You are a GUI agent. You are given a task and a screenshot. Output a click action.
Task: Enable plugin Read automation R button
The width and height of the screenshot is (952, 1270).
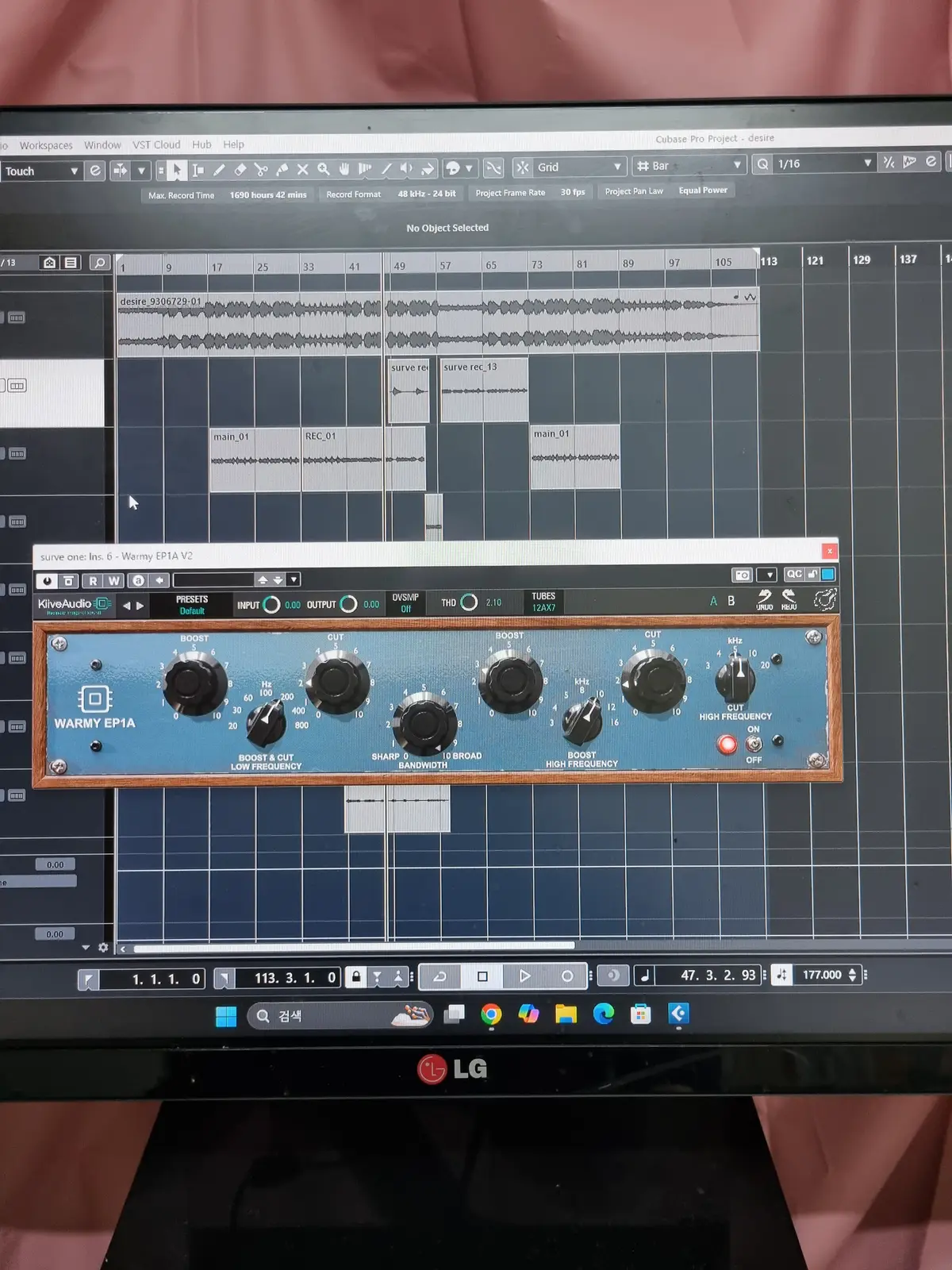click(x=93, y=581)
